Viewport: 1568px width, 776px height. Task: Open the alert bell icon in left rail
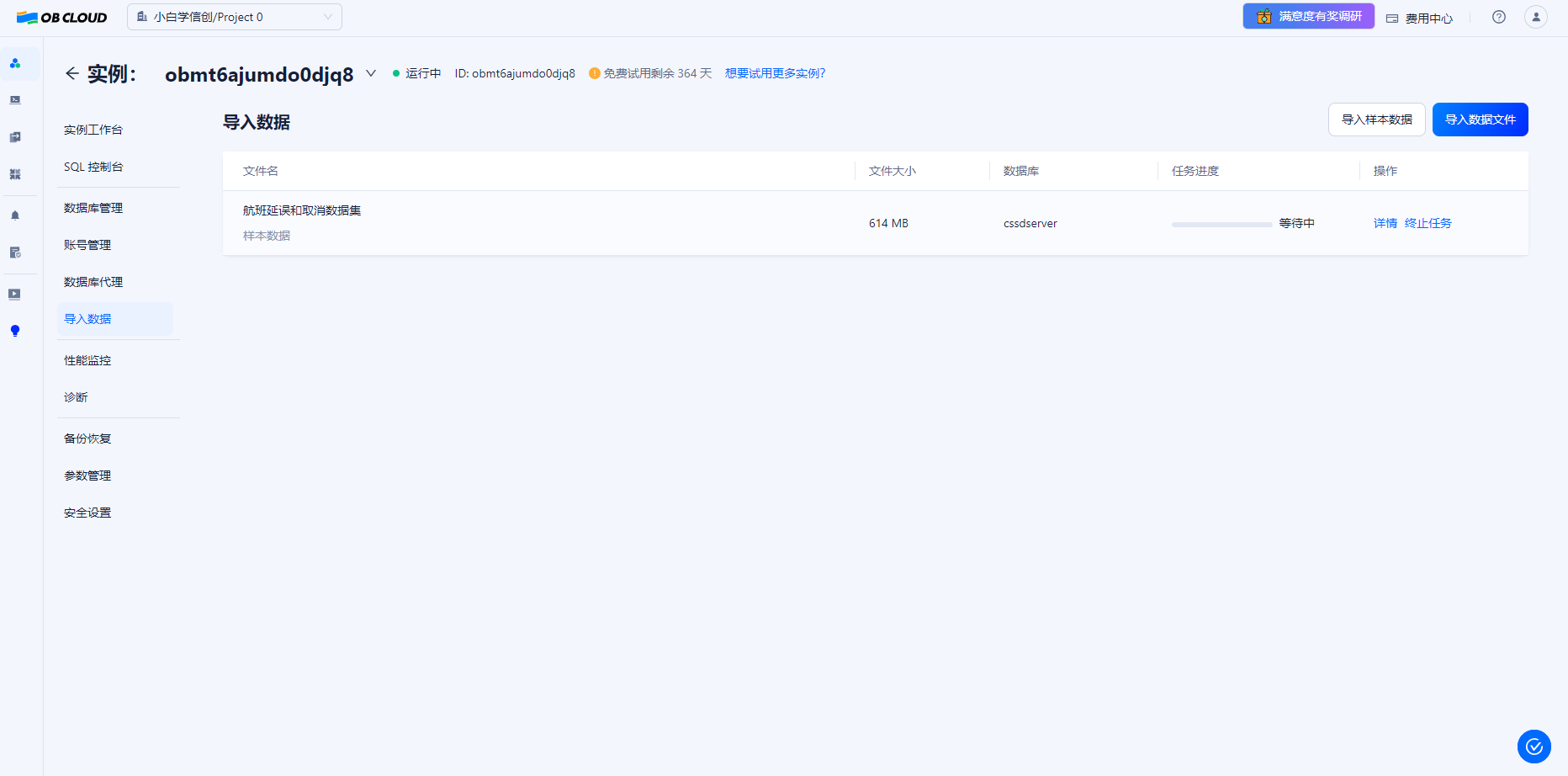(15, 215)
